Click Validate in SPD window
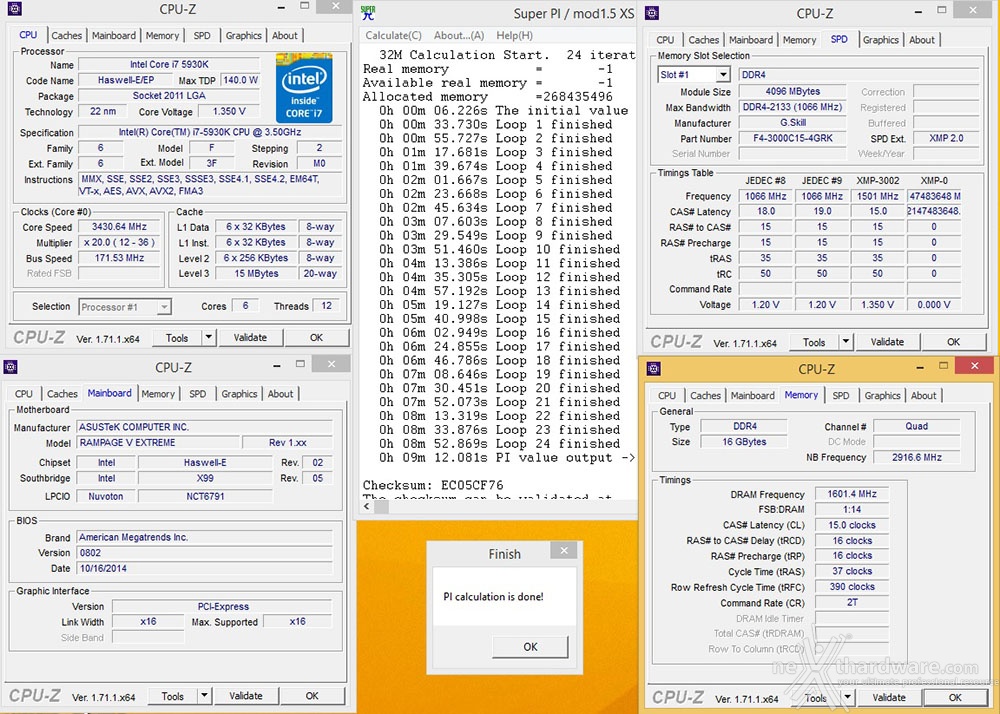The image size is (1000, 714). 887,342
